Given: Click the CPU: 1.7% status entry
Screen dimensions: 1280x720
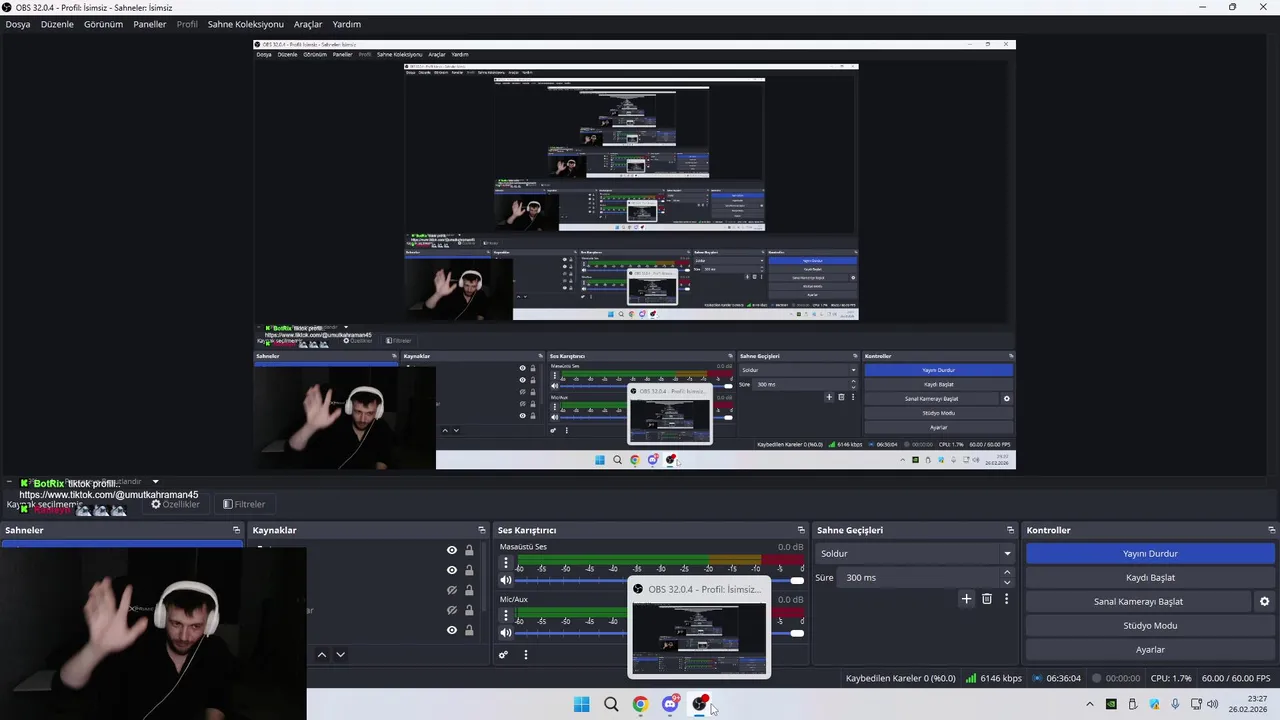Looking at the screenshot, I should point(1171,678).
